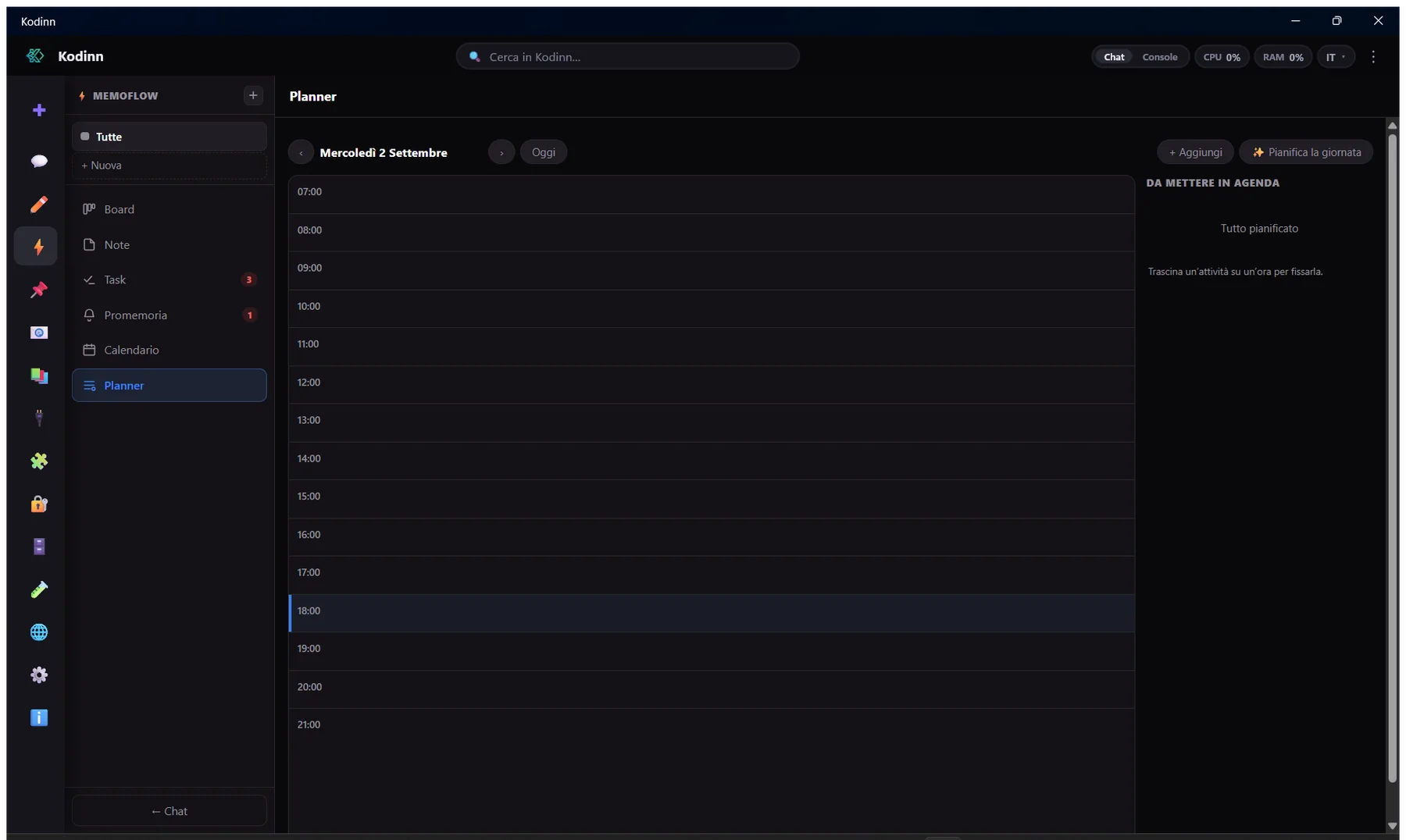Click the CPU 0% indicator
This screenshot has width=1406, height=840.
tap(1222, 57)
